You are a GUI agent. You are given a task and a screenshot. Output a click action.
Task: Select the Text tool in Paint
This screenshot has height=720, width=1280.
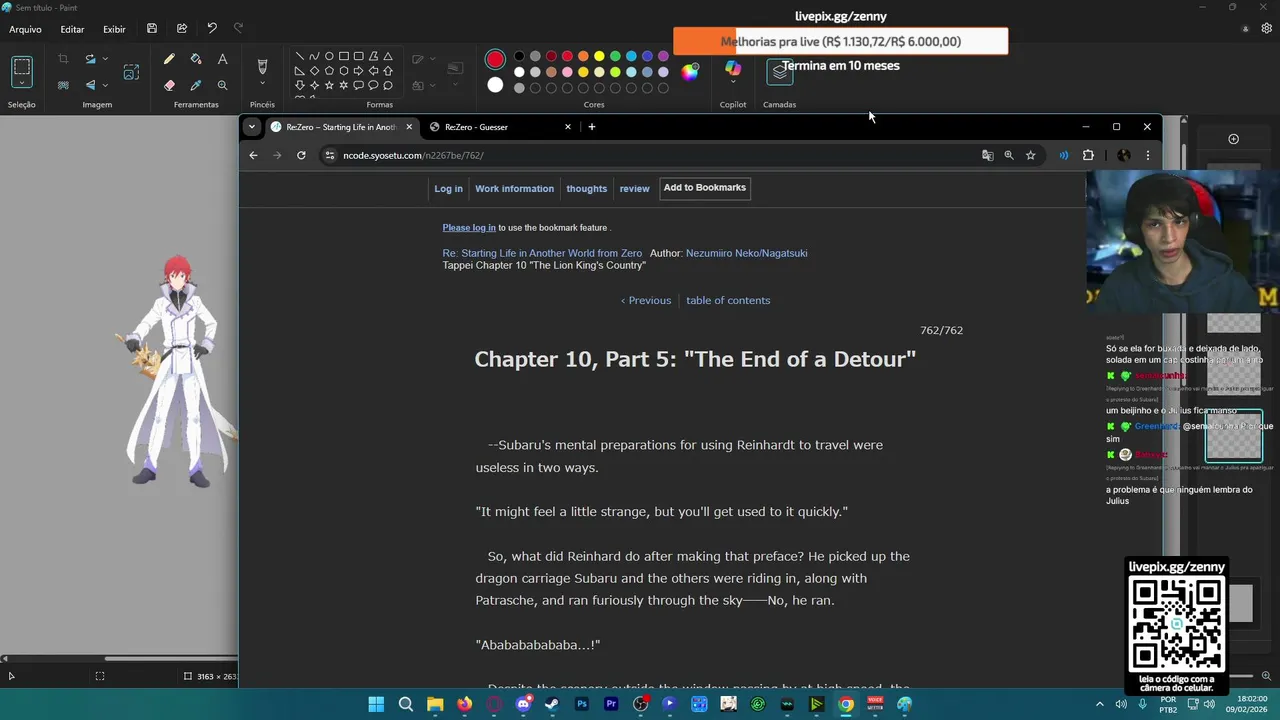[x=222, y=60]
